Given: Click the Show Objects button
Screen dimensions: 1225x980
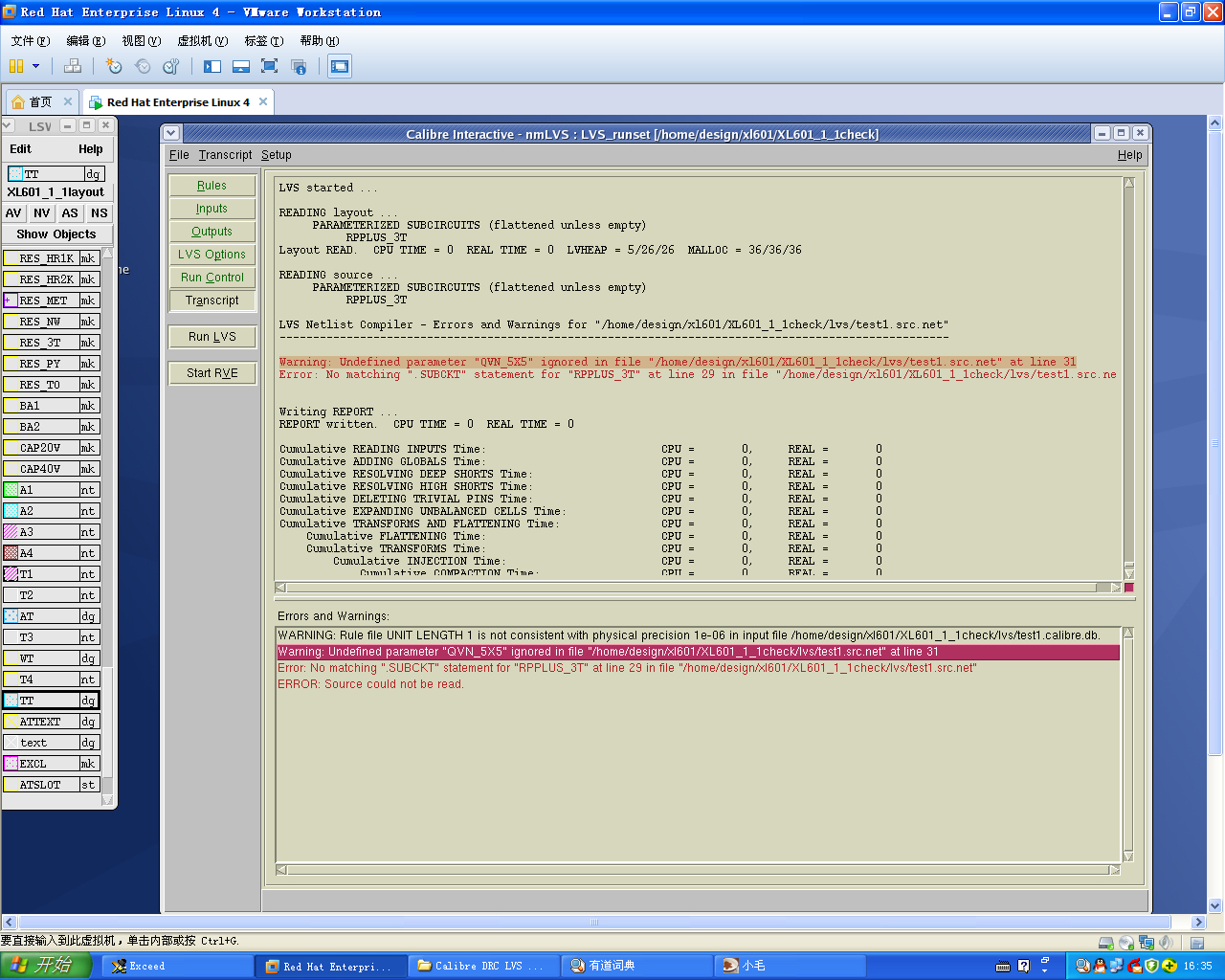Looking at the screenshot, I should (56, 234).
